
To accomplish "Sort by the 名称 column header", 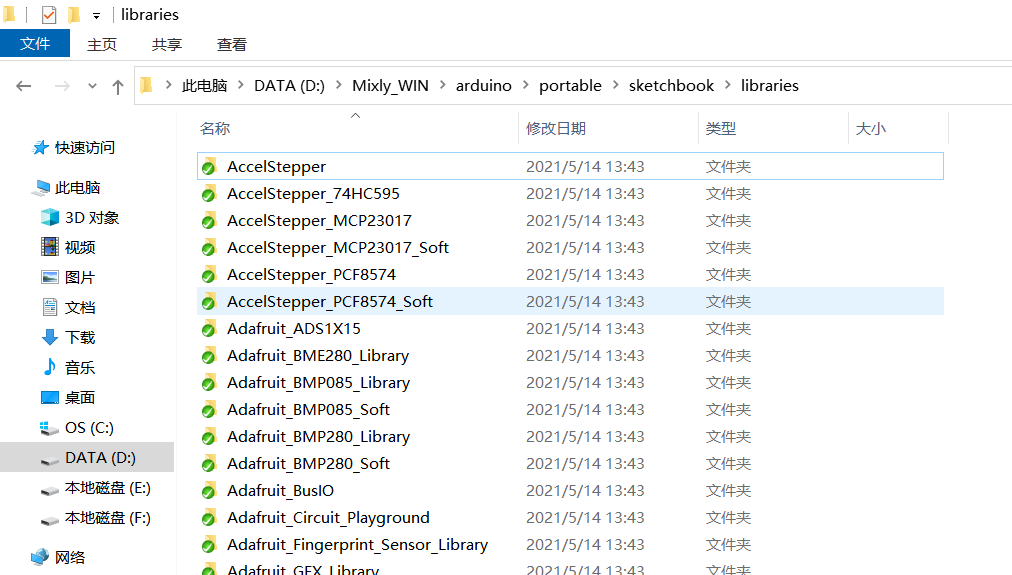I will [215, 128].
